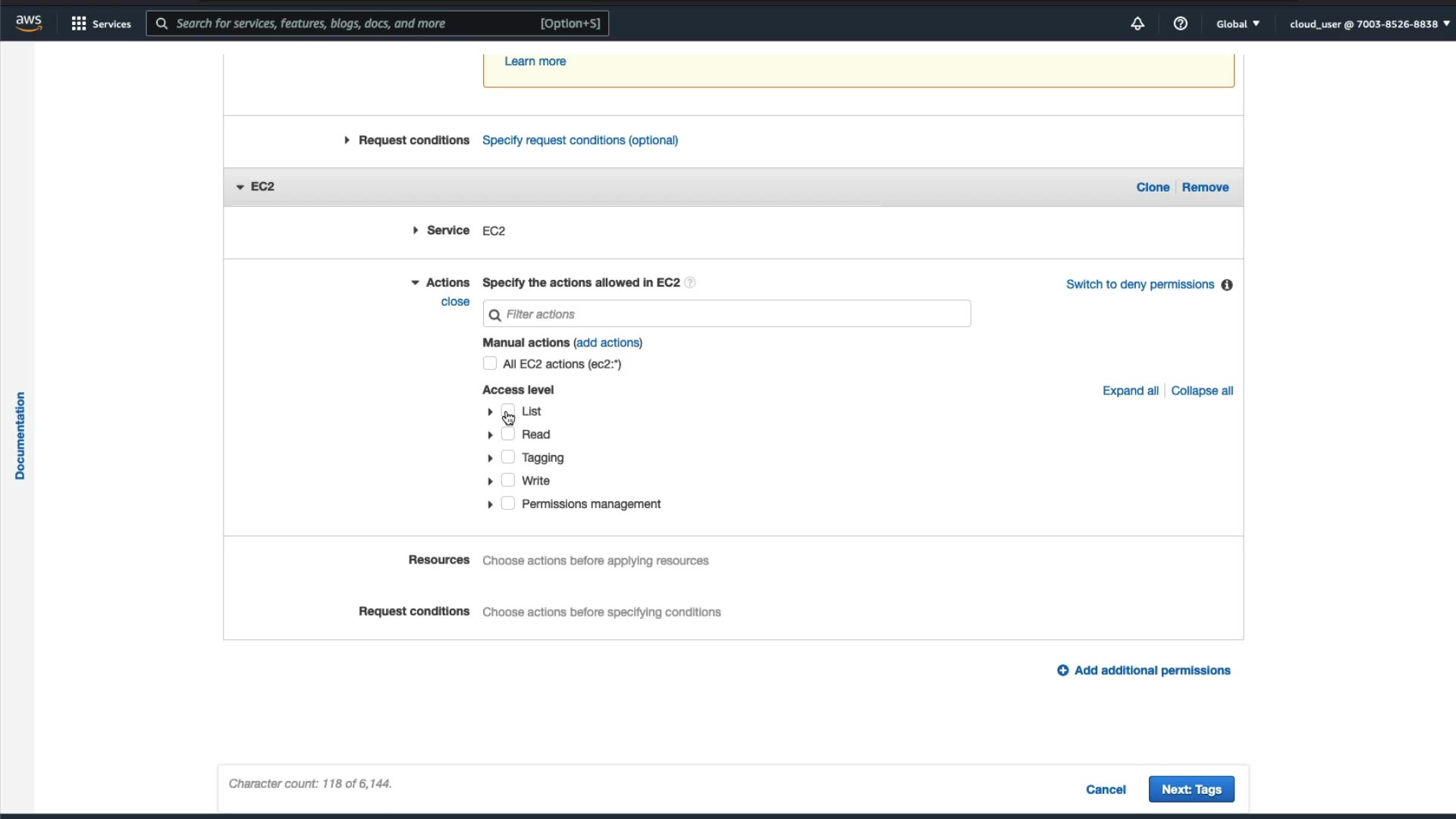Click info icon beside Switch to deny permissions

tap(1226, 285)
